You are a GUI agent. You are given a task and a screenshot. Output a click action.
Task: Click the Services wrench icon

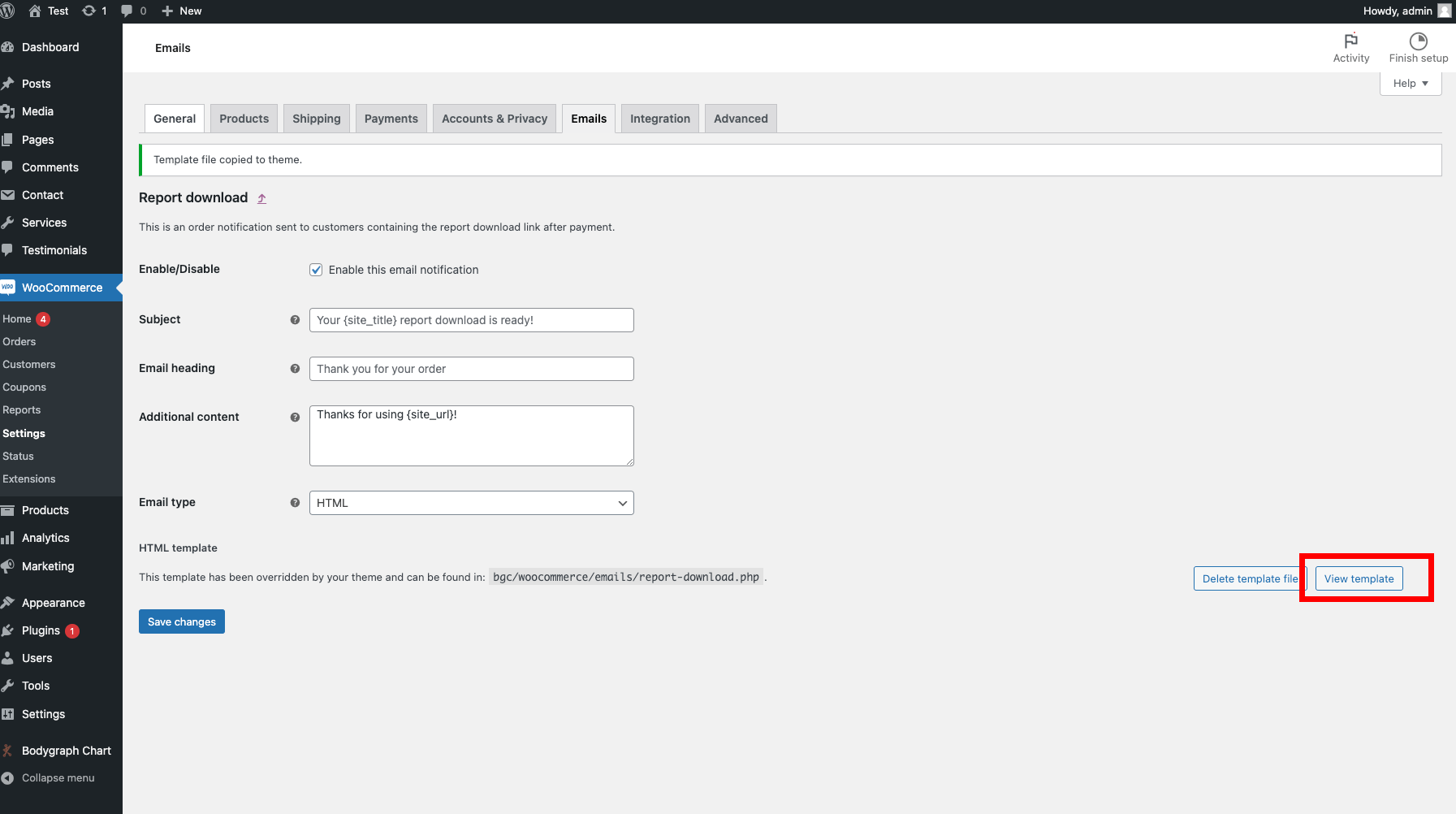point(7,223)
